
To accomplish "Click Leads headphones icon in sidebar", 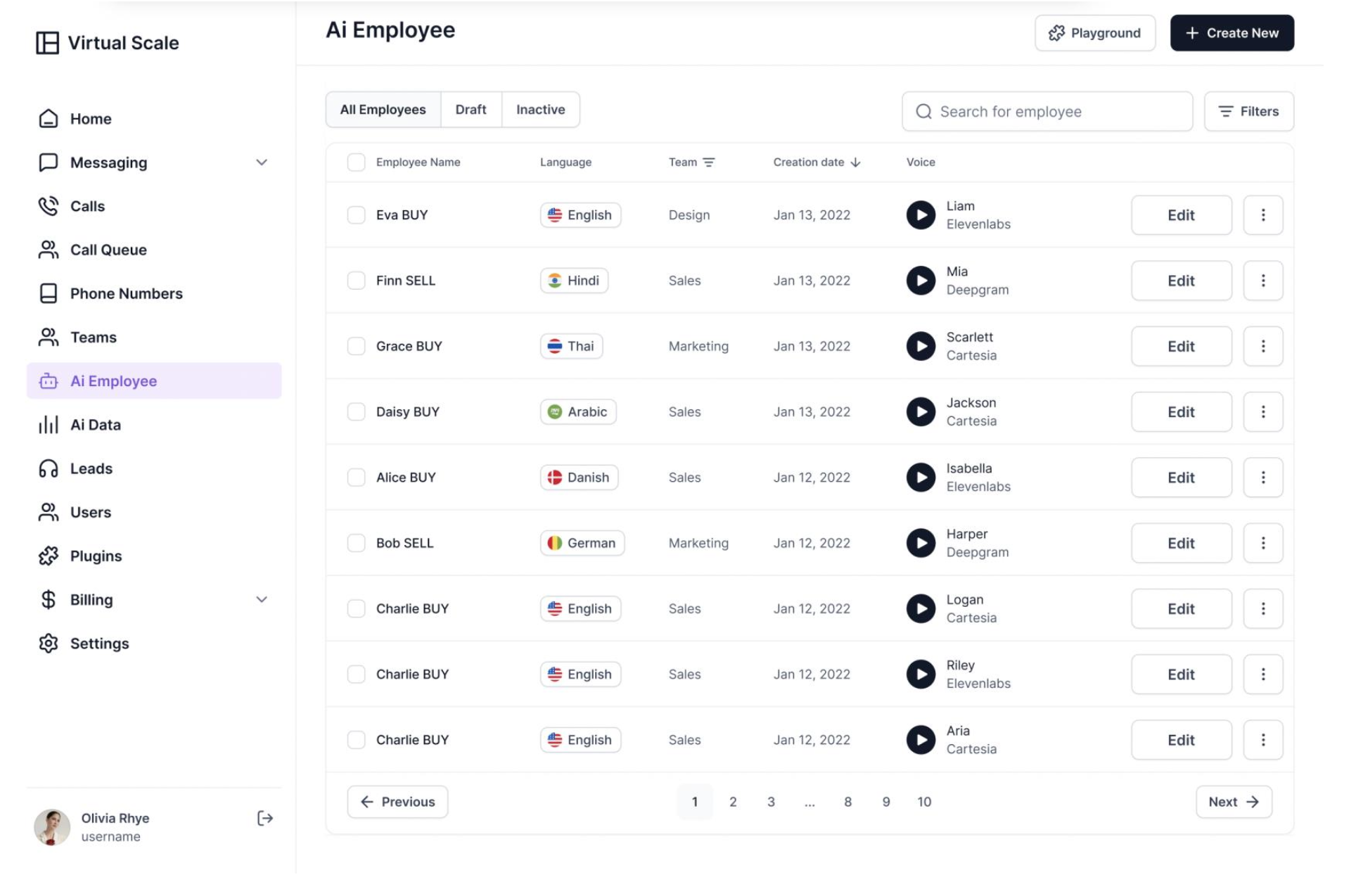I will 49,468.
